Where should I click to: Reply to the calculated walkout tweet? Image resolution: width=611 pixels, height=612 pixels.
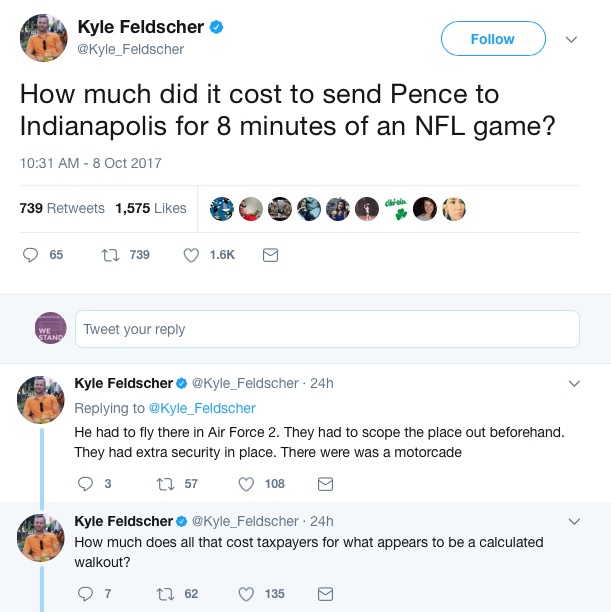point(85,594)
